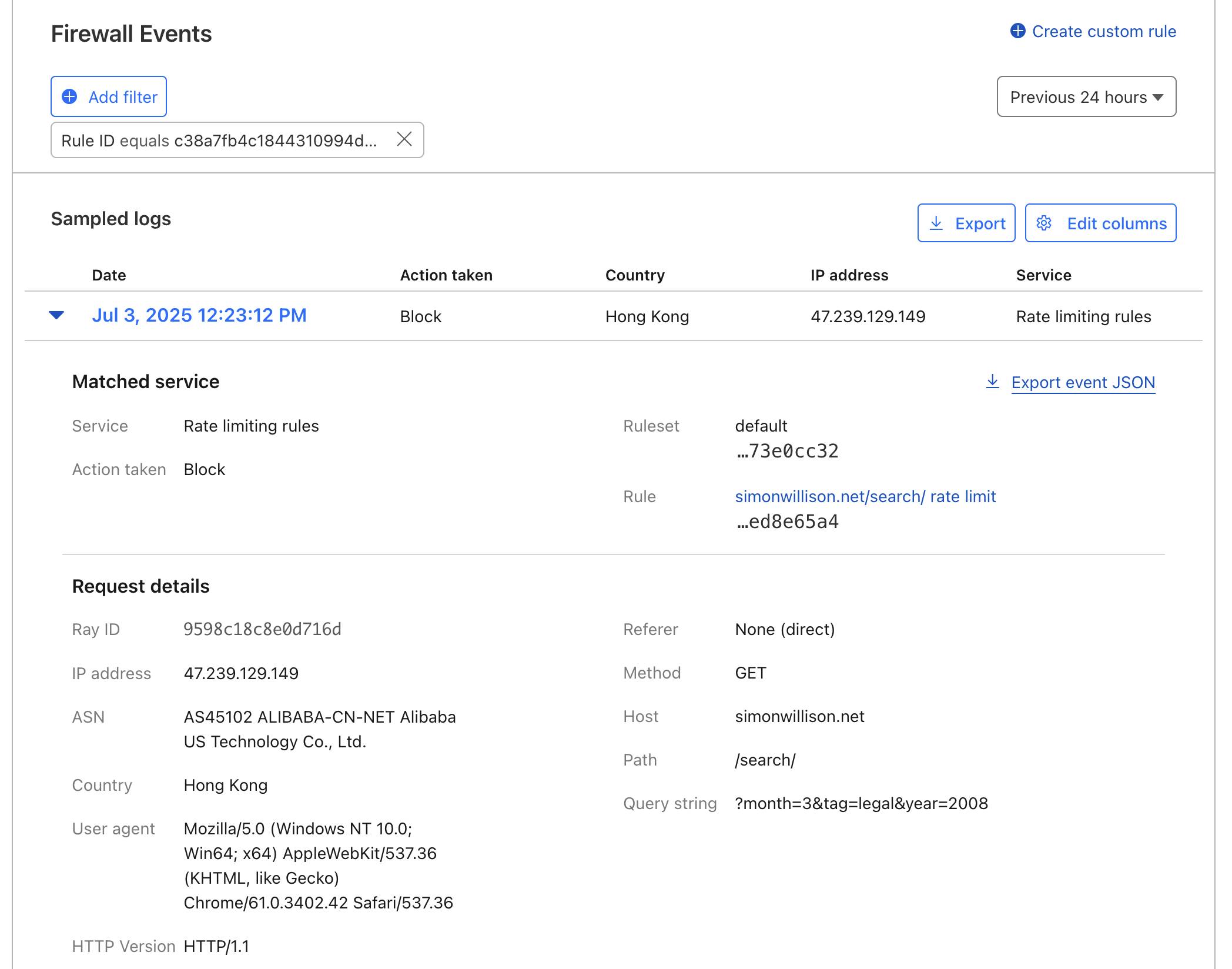
Task: Click the download icon in Export button
Action: [x=936, y=223]
